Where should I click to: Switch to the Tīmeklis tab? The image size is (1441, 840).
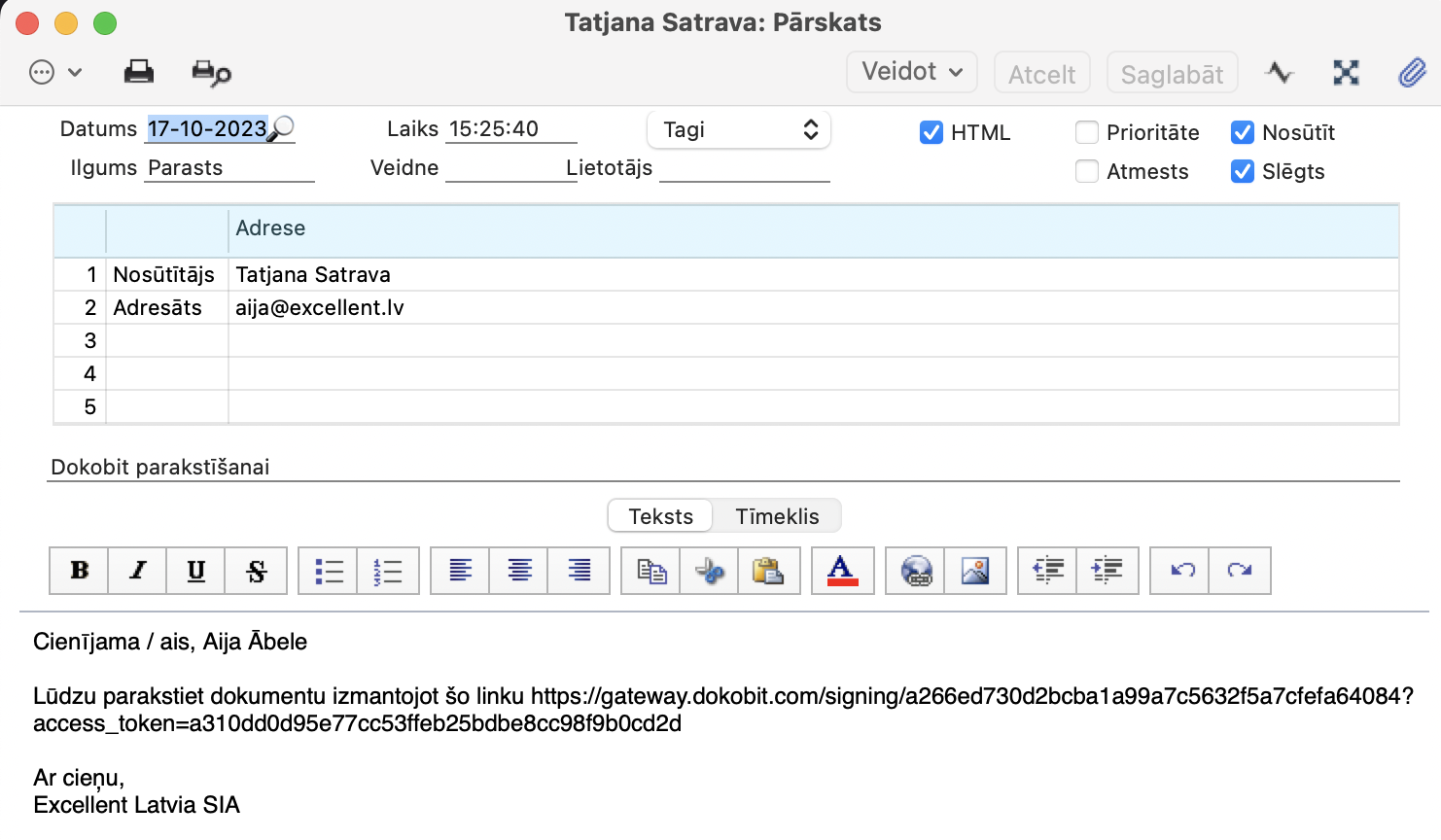pyautogui.click(x=777, y=516)
